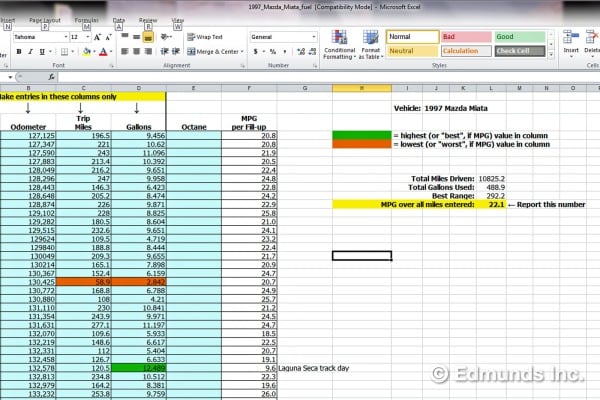Open the Number dialog launcher
Image resolution: width=600 pixels, height=400 pixels.
315,66
